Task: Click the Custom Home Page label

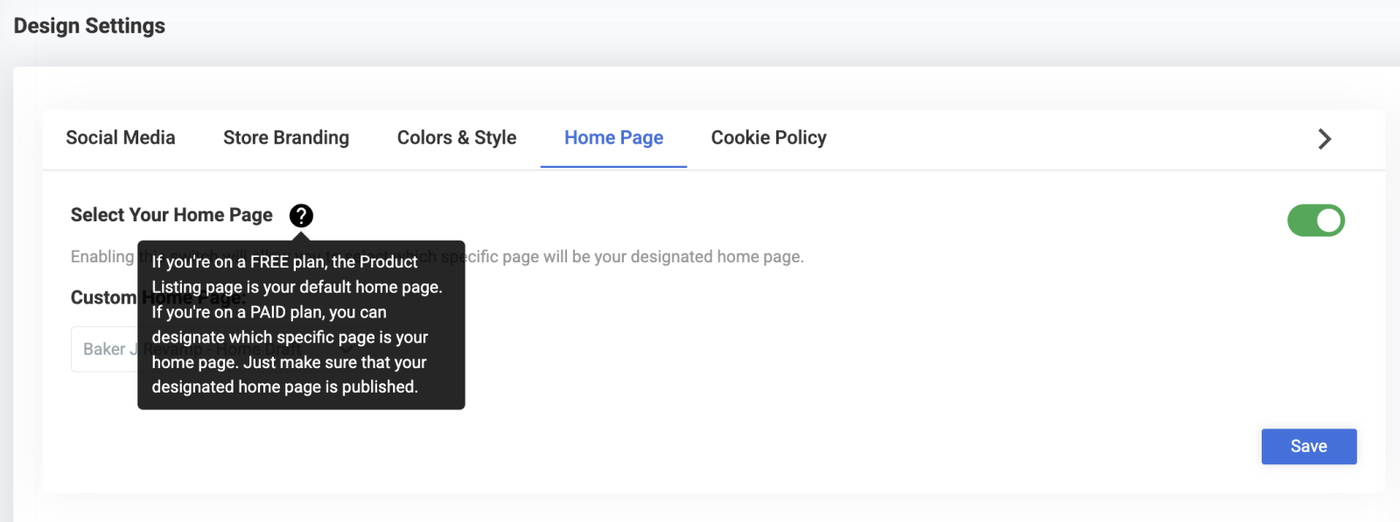Action: pos(104,297)
